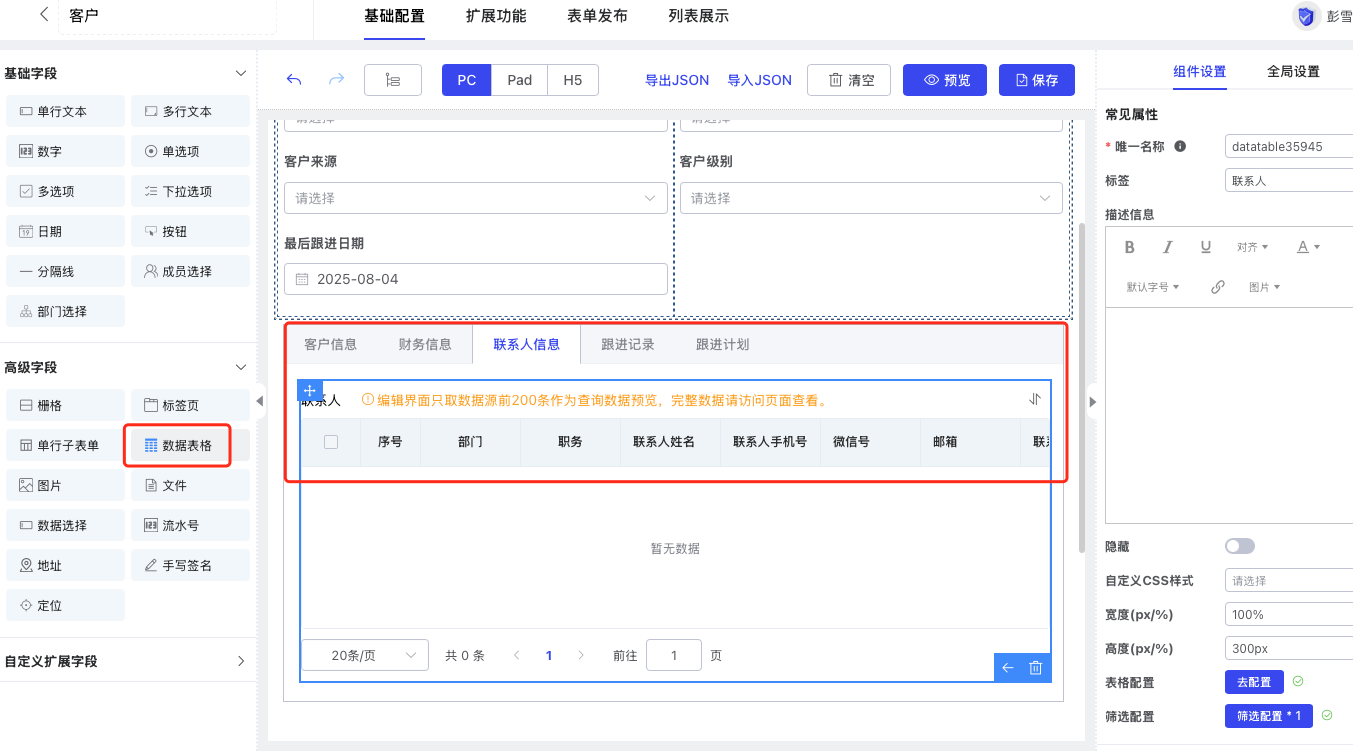The image size is (1353, 751).
Task: Add a 按钮 component
Action: click(190, 231)
